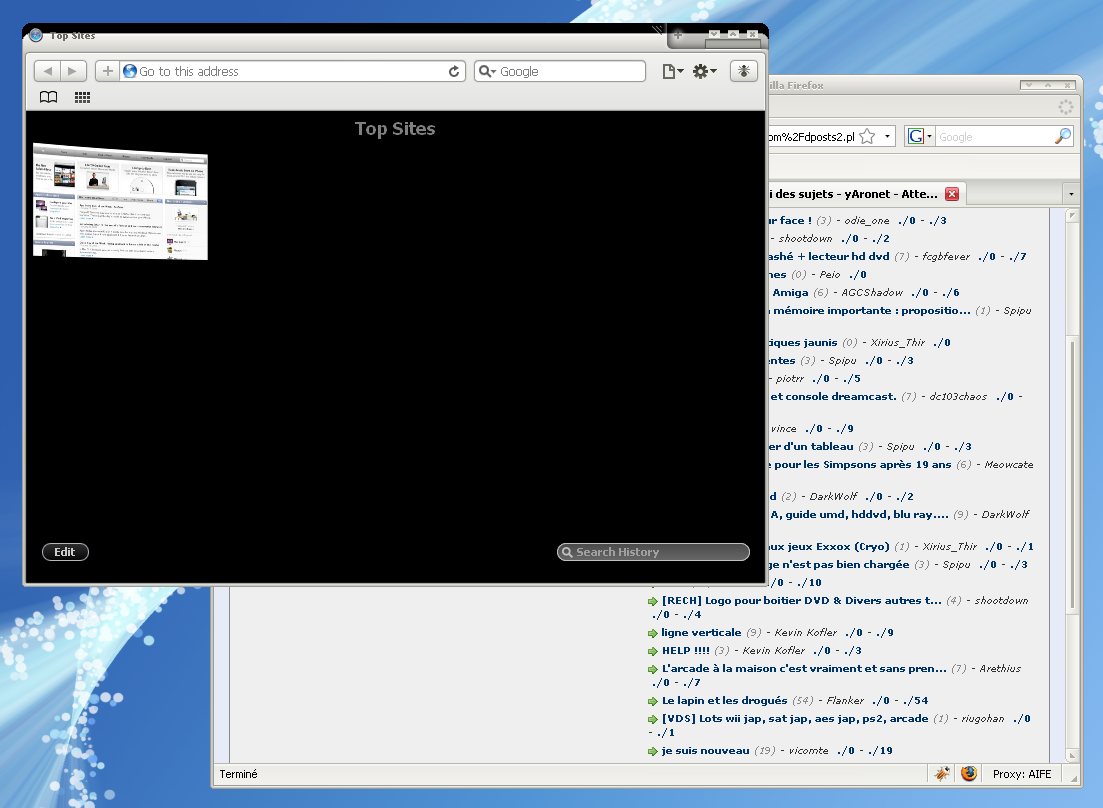Click the Safari back navigation arrow
Image resolution: width=1103 pixels, height=808 pixels.
click(x=47, y=71)
